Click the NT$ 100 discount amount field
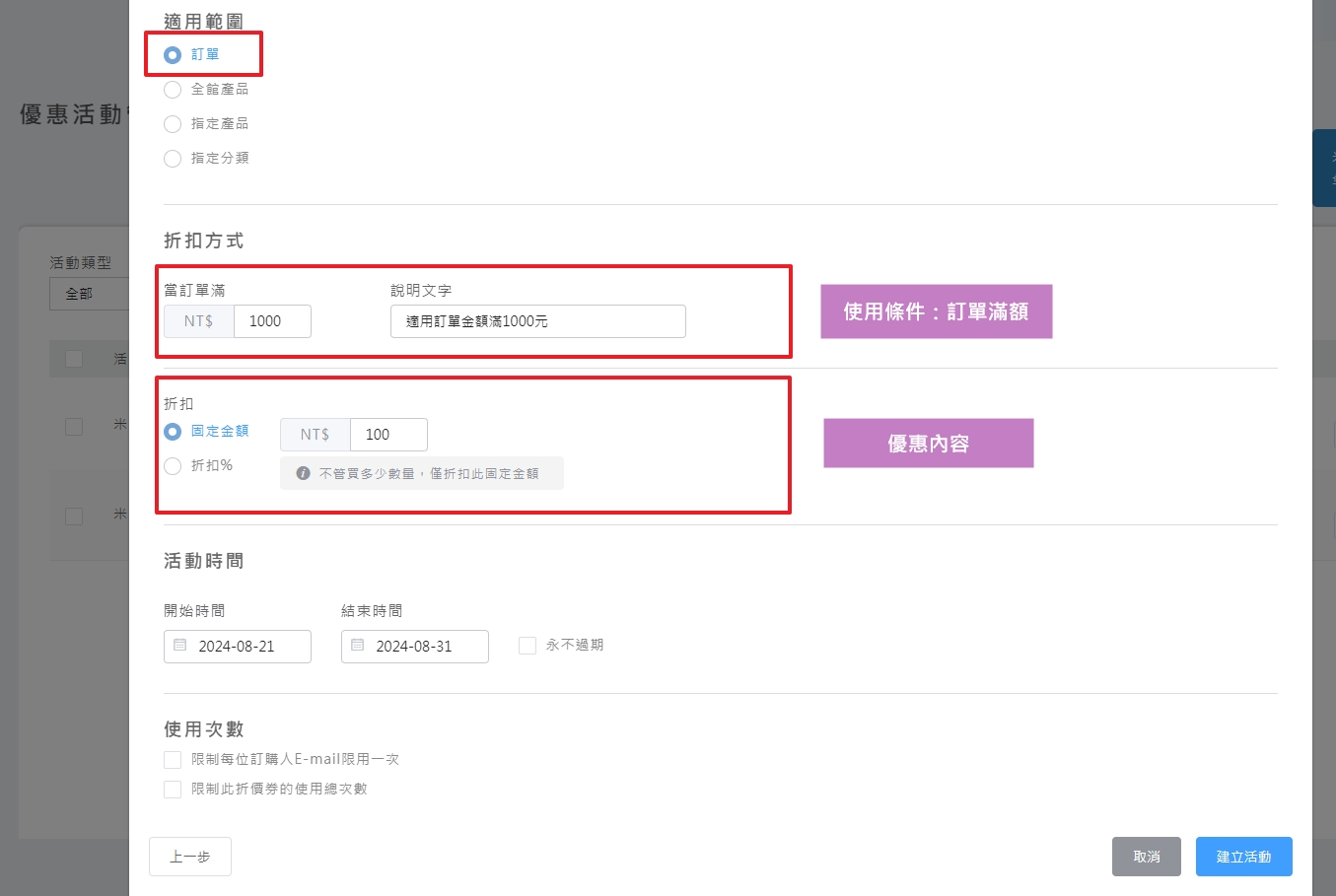Viewport: 1336px width, 896px height. pos(388,434)
